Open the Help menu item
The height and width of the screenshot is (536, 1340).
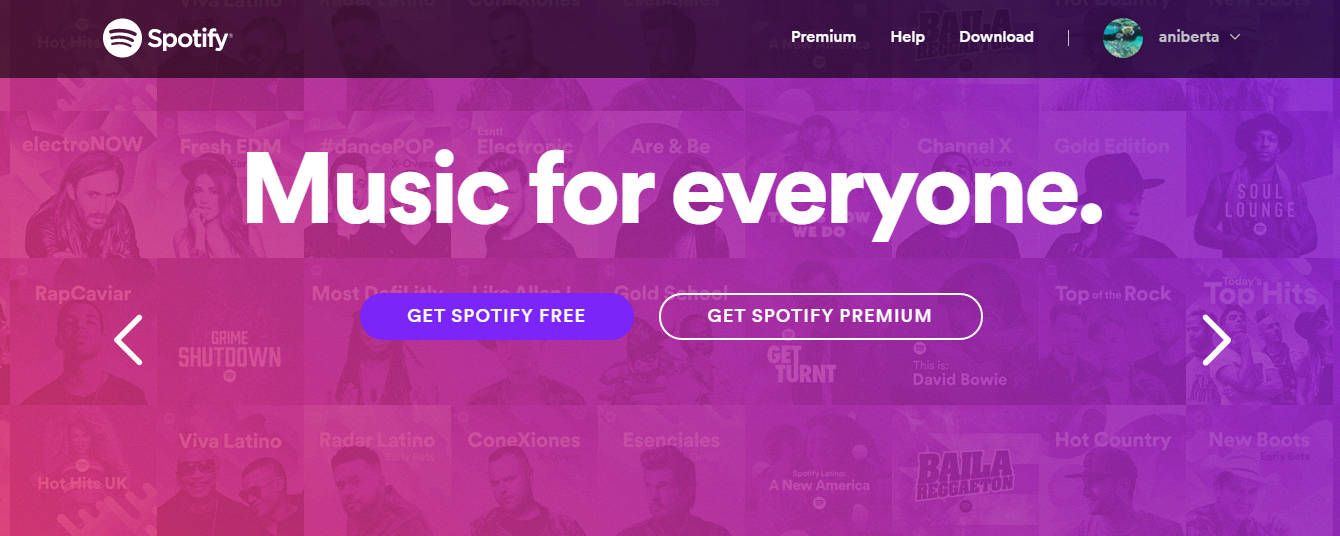tap(907, 37)
